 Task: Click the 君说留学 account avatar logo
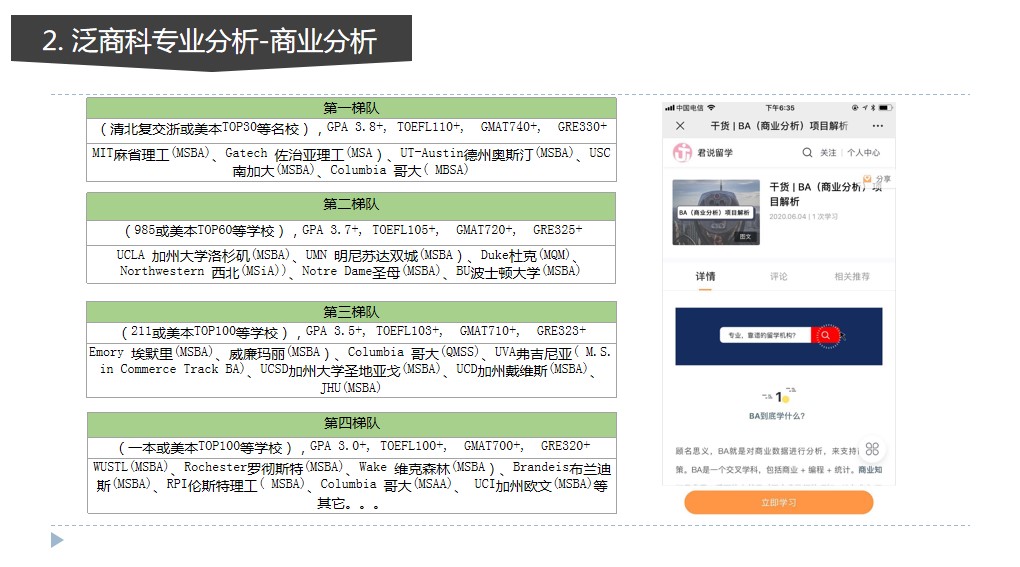682,152
